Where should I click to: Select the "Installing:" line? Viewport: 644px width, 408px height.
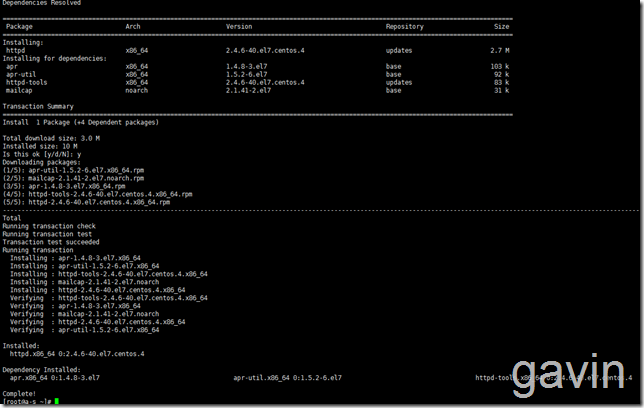point(23,43)
